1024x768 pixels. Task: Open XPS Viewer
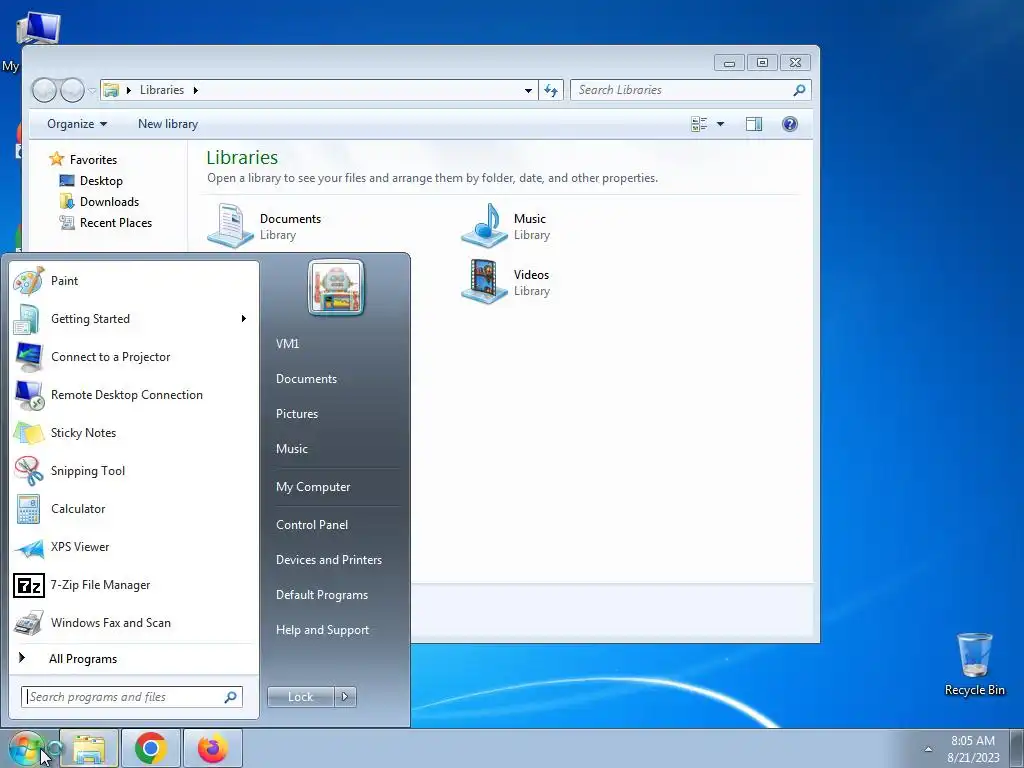click(133, 547)
